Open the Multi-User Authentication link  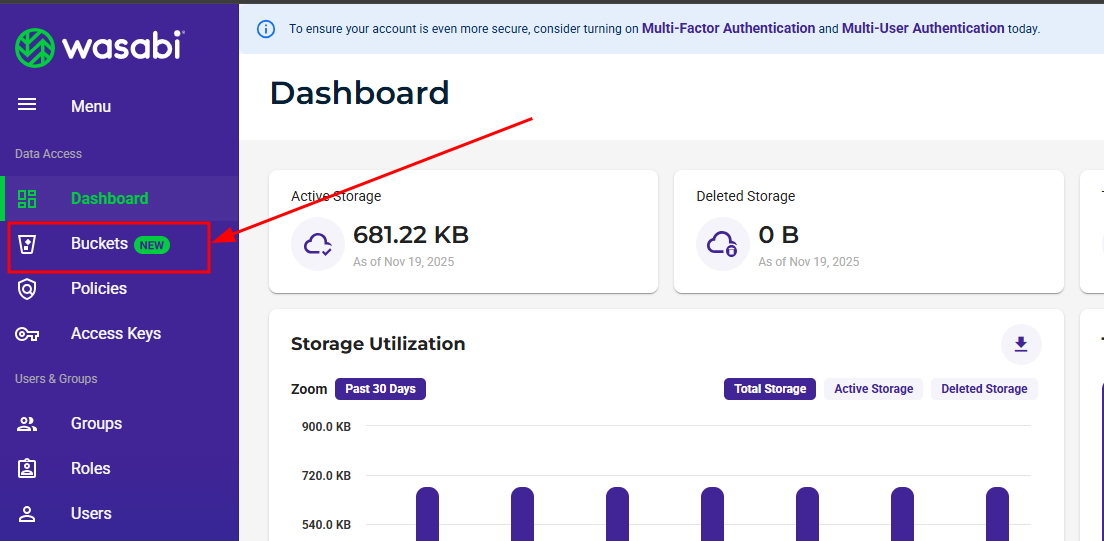coord(922,29)
